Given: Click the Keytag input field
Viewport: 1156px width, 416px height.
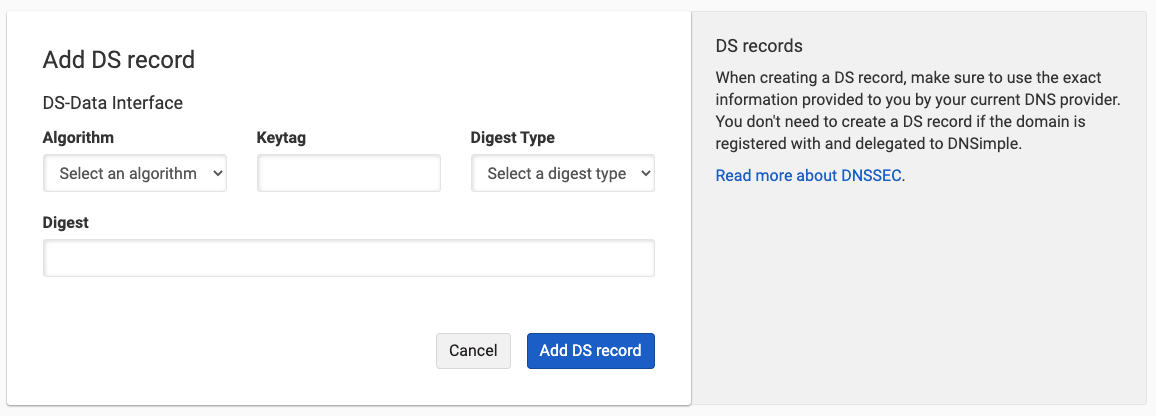Looking at the screenshot, I should pyautogui.click(x=349, y=173).
